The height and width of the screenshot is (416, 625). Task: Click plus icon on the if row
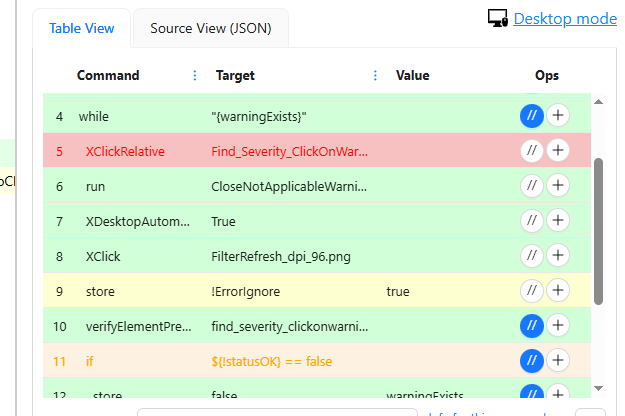point(558,361)
